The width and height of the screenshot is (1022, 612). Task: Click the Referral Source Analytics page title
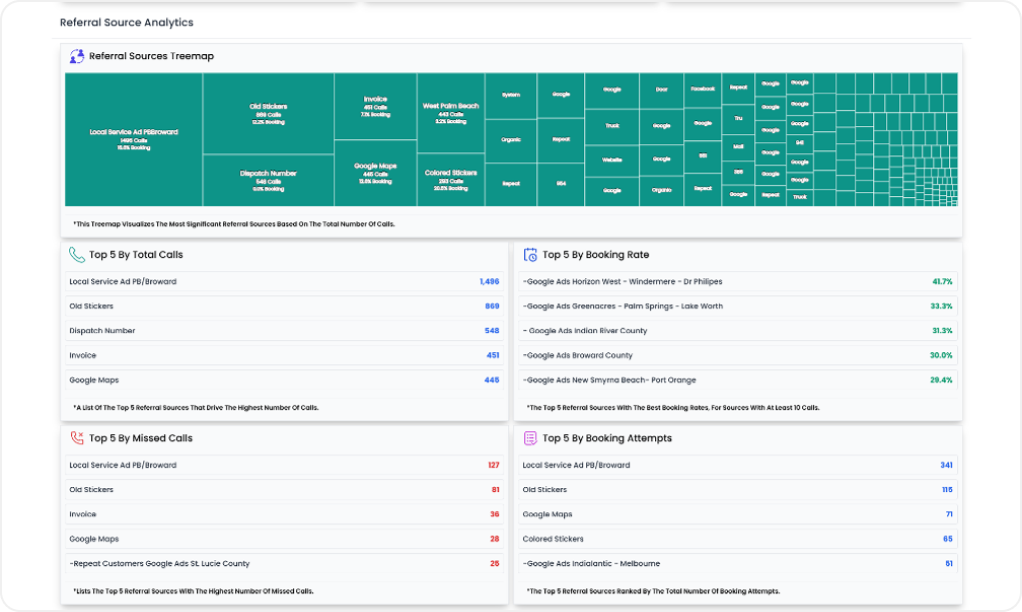tap(126, 22)
